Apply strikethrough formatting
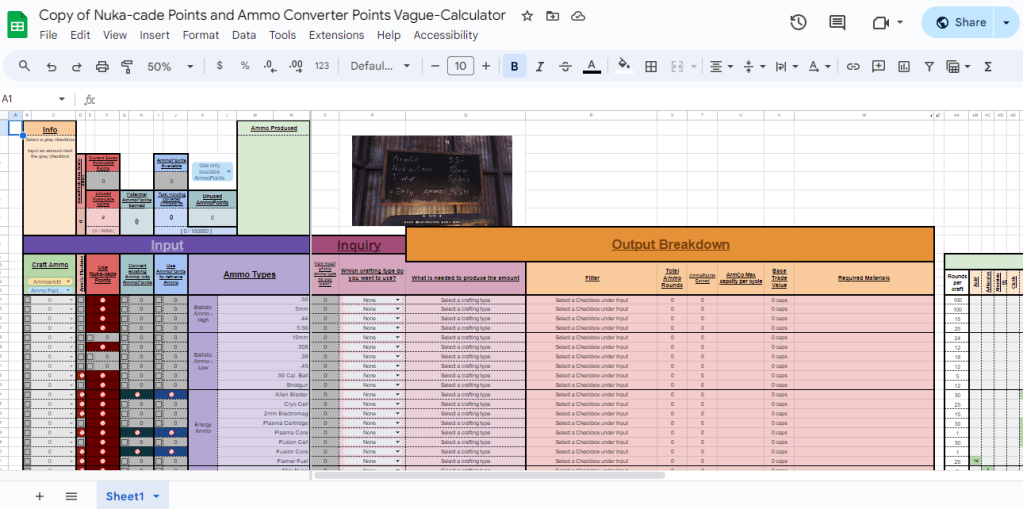 (x=565, y=67)
